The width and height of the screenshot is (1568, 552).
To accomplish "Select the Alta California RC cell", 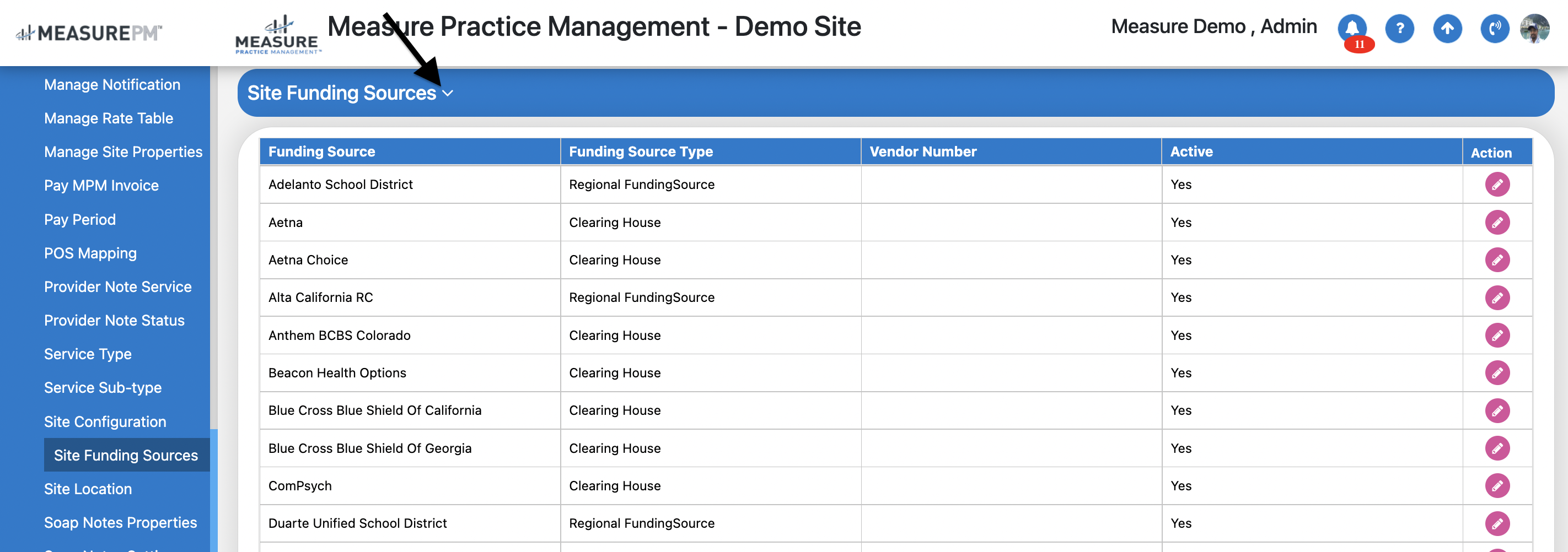I will [x=410, y=297].
